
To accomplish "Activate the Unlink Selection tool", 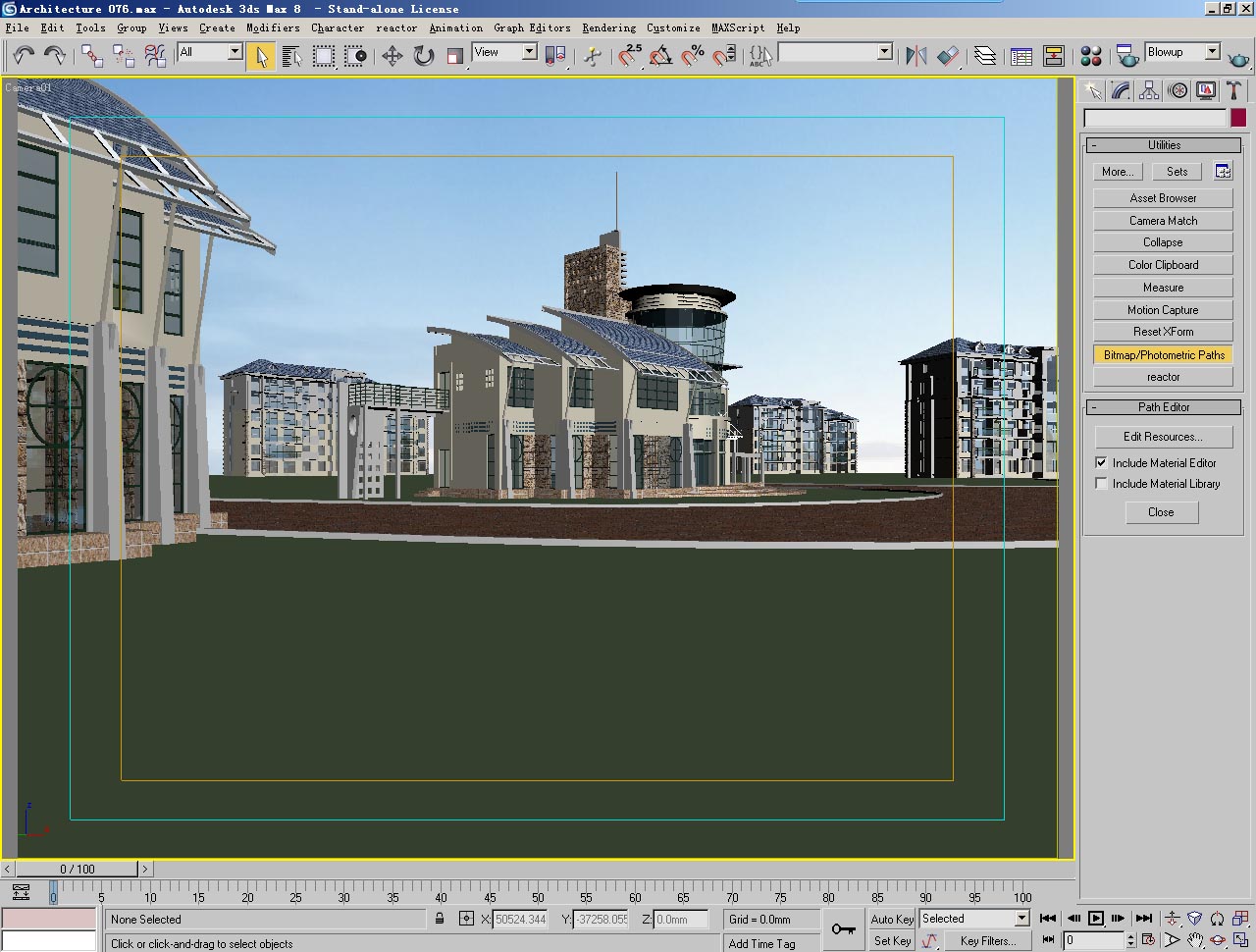I will pos(124,55).
